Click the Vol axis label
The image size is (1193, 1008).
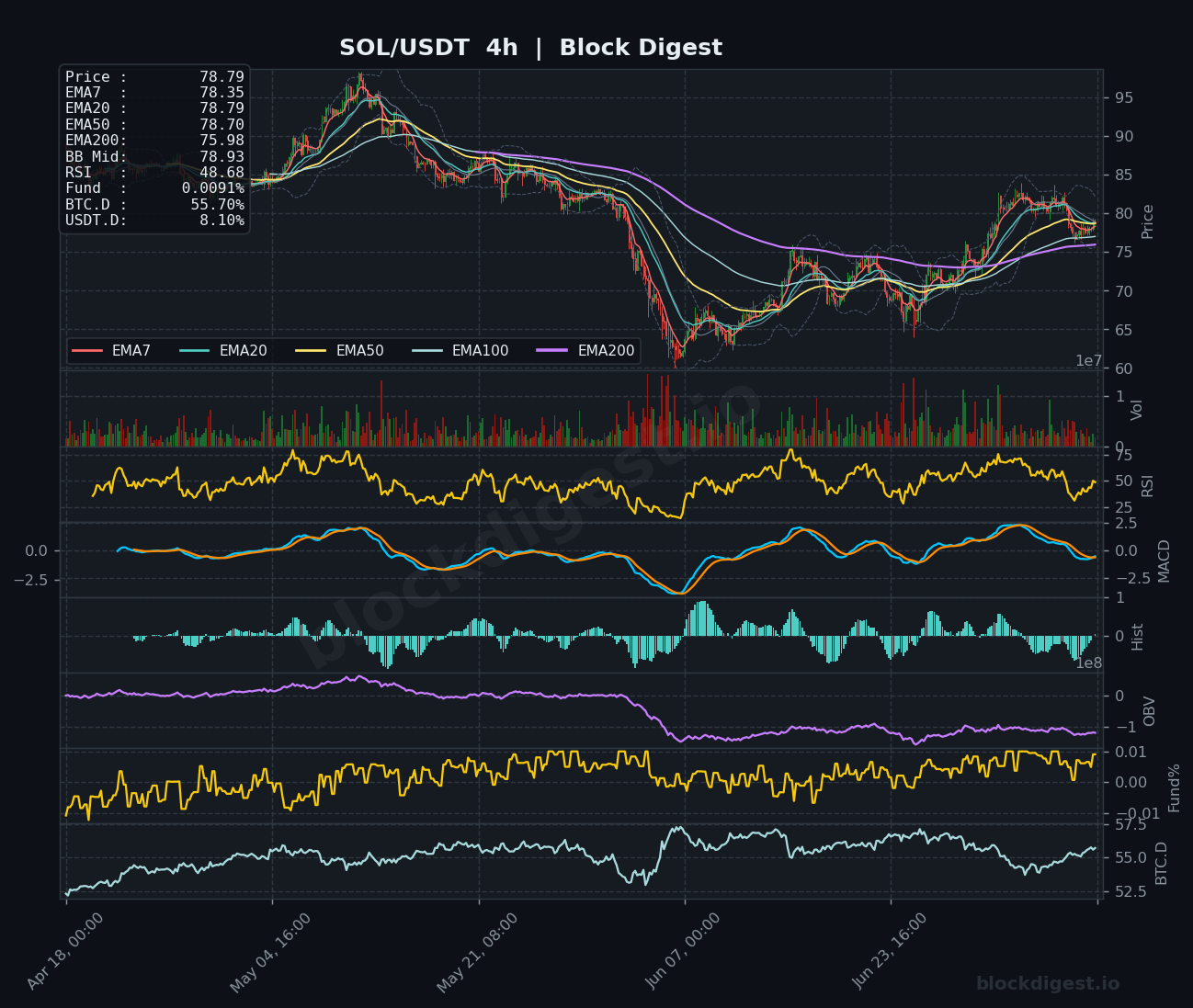[1137, 410]
